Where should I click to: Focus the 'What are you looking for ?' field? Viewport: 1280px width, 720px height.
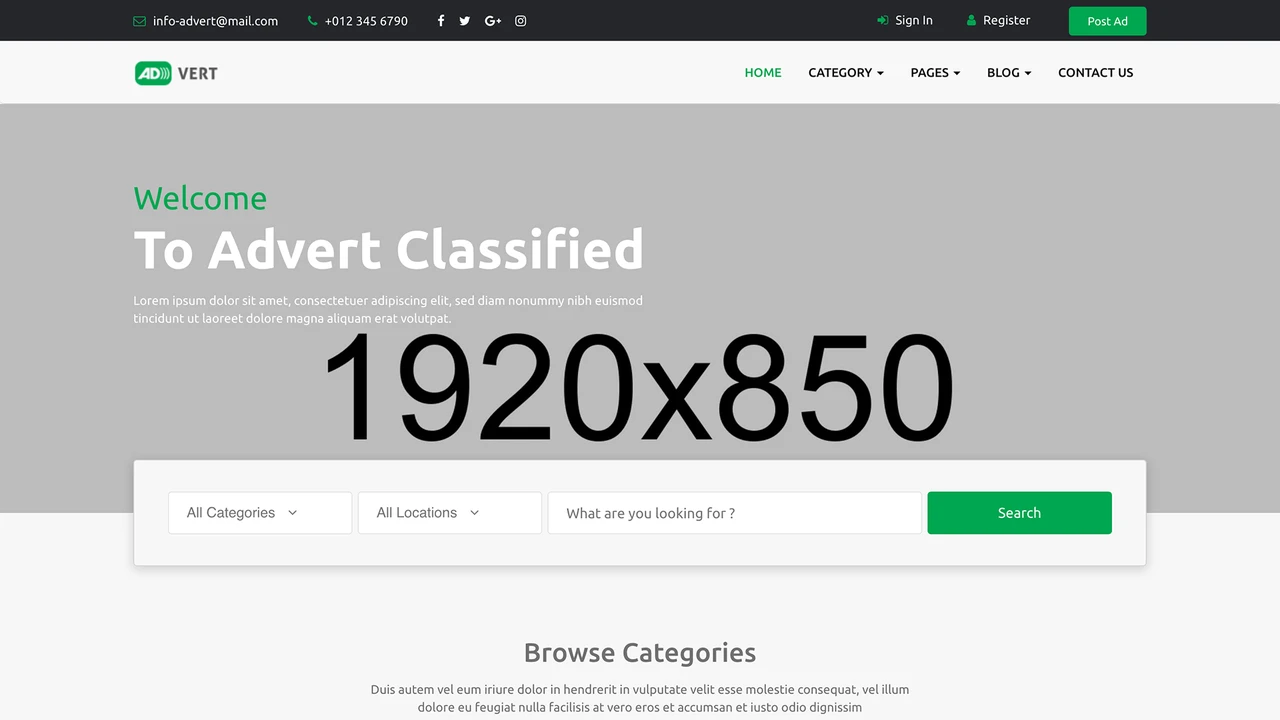735,513
